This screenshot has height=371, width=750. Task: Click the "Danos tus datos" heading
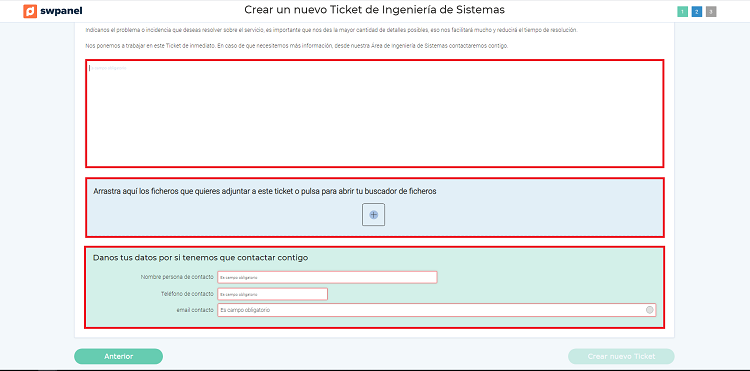tap(200, 257)
